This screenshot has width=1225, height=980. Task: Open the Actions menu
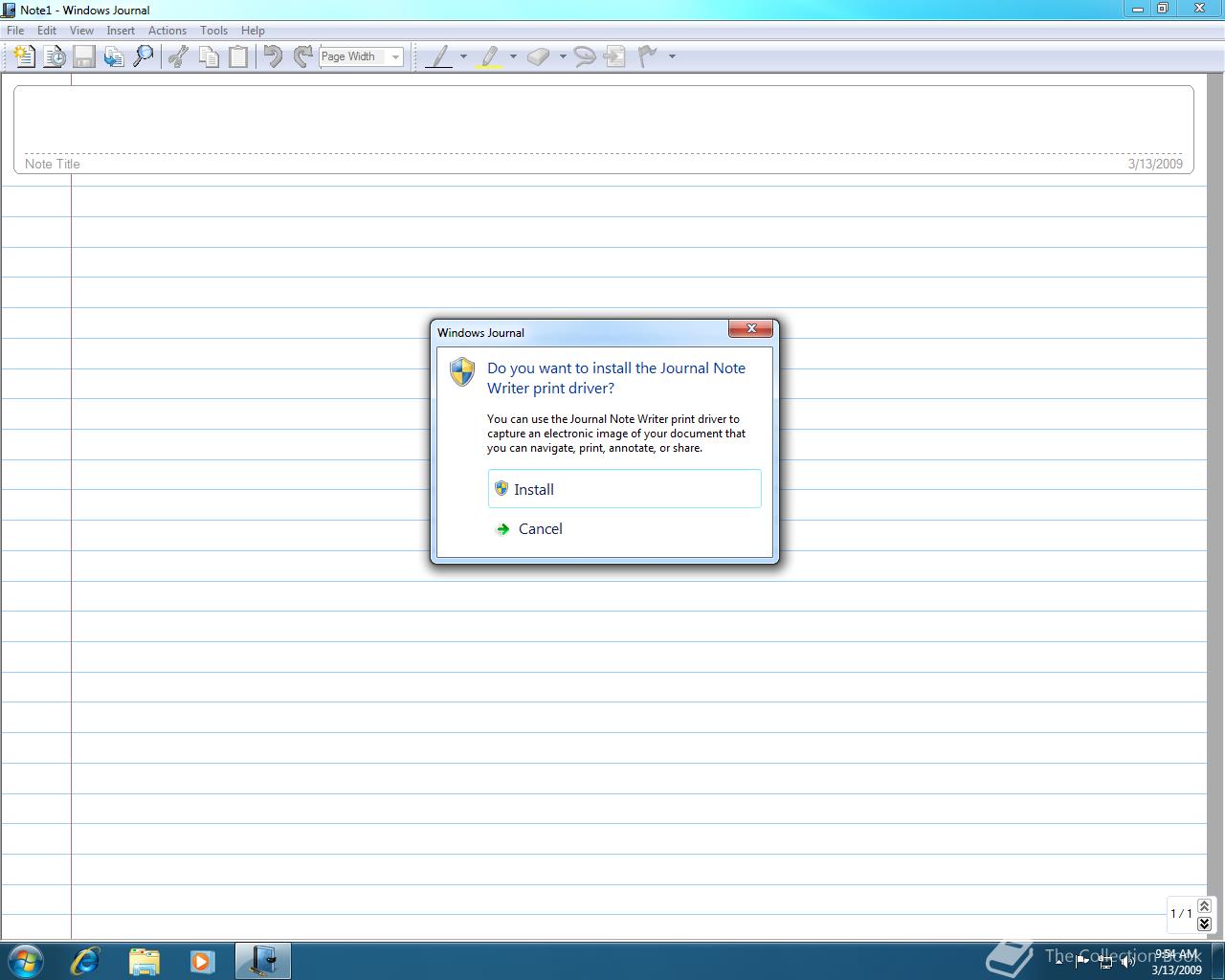point(167,31)
